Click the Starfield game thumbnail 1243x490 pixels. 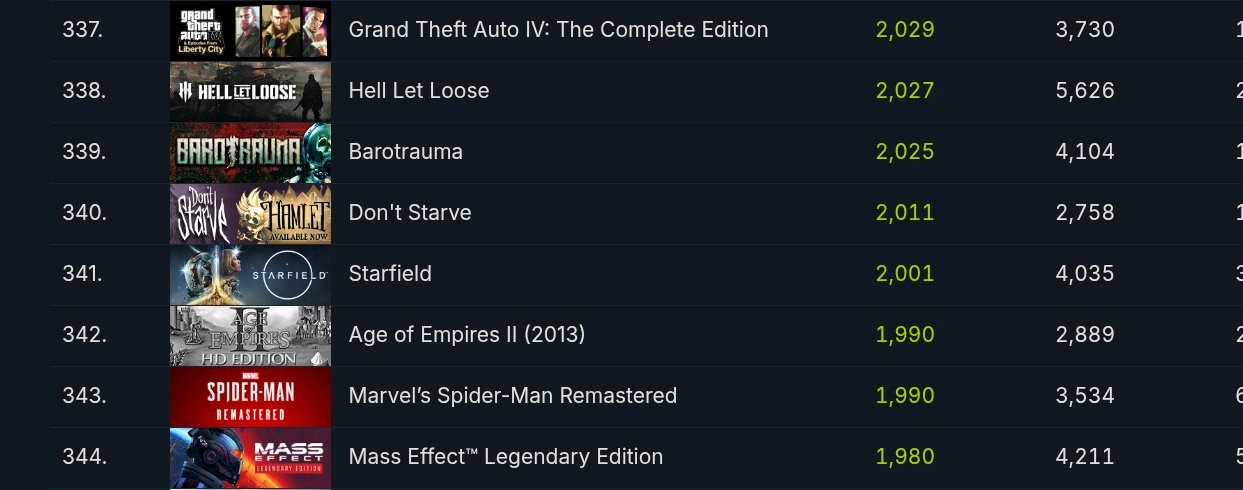(250, 275)
